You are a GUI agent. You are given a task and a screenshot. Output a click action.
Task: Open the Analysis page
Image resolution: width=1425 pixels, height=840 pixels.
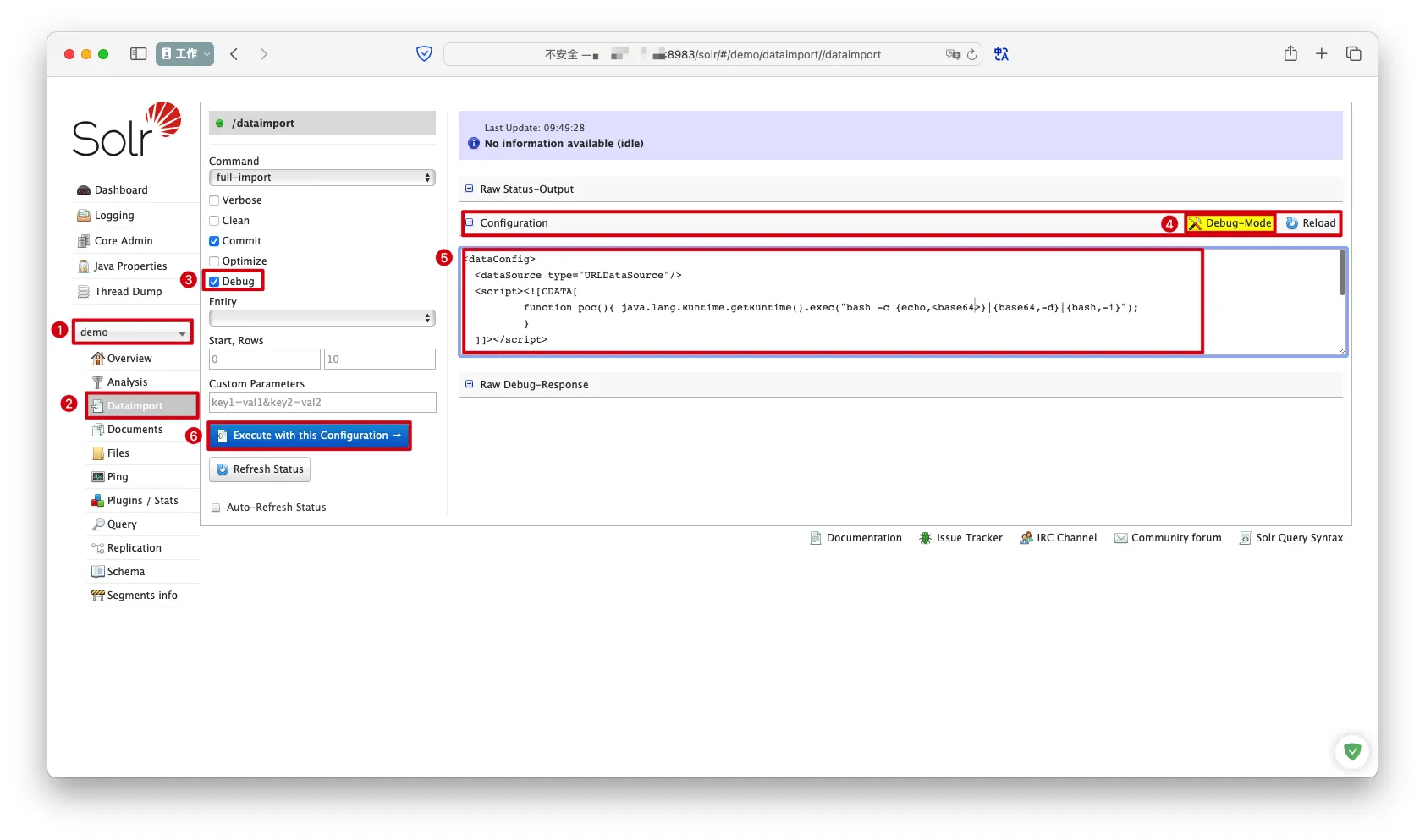click(127, 382)
